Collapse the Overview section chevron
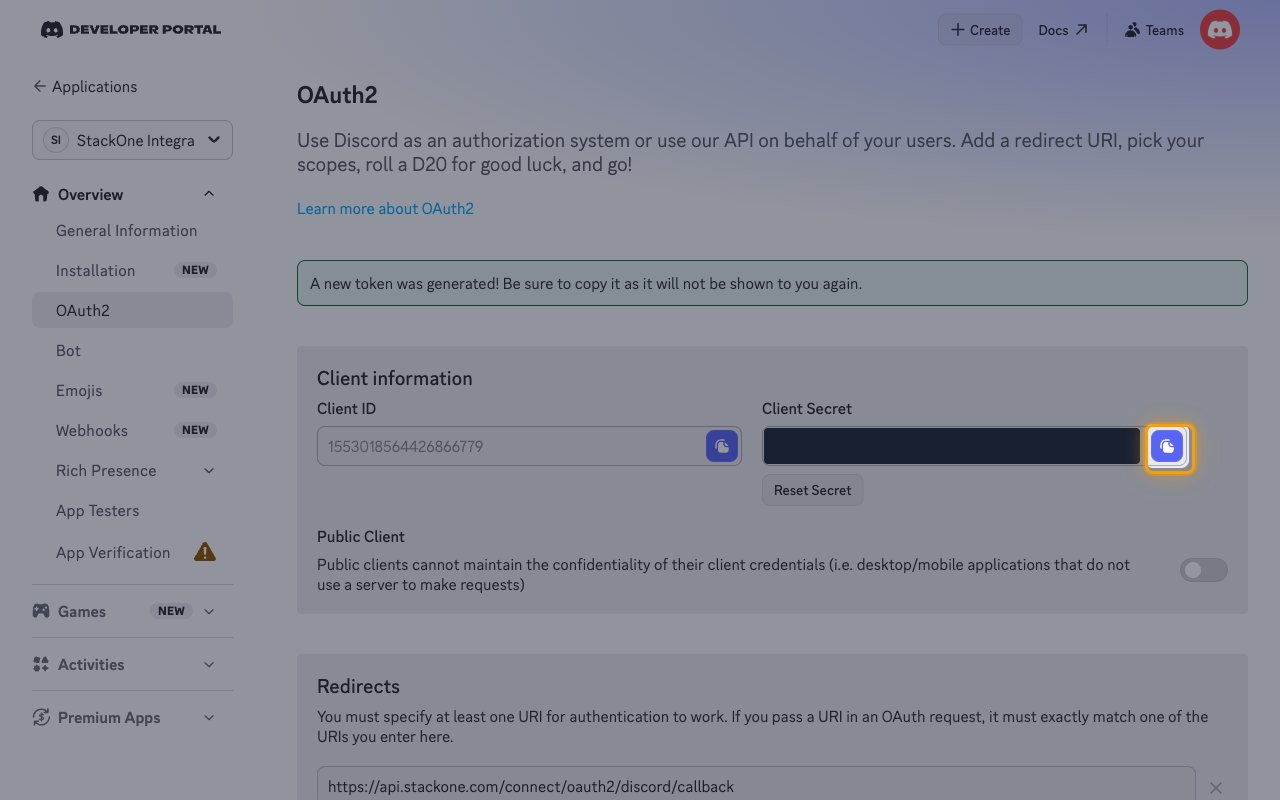Screen dimensions: 1280x800 [209, 194]
